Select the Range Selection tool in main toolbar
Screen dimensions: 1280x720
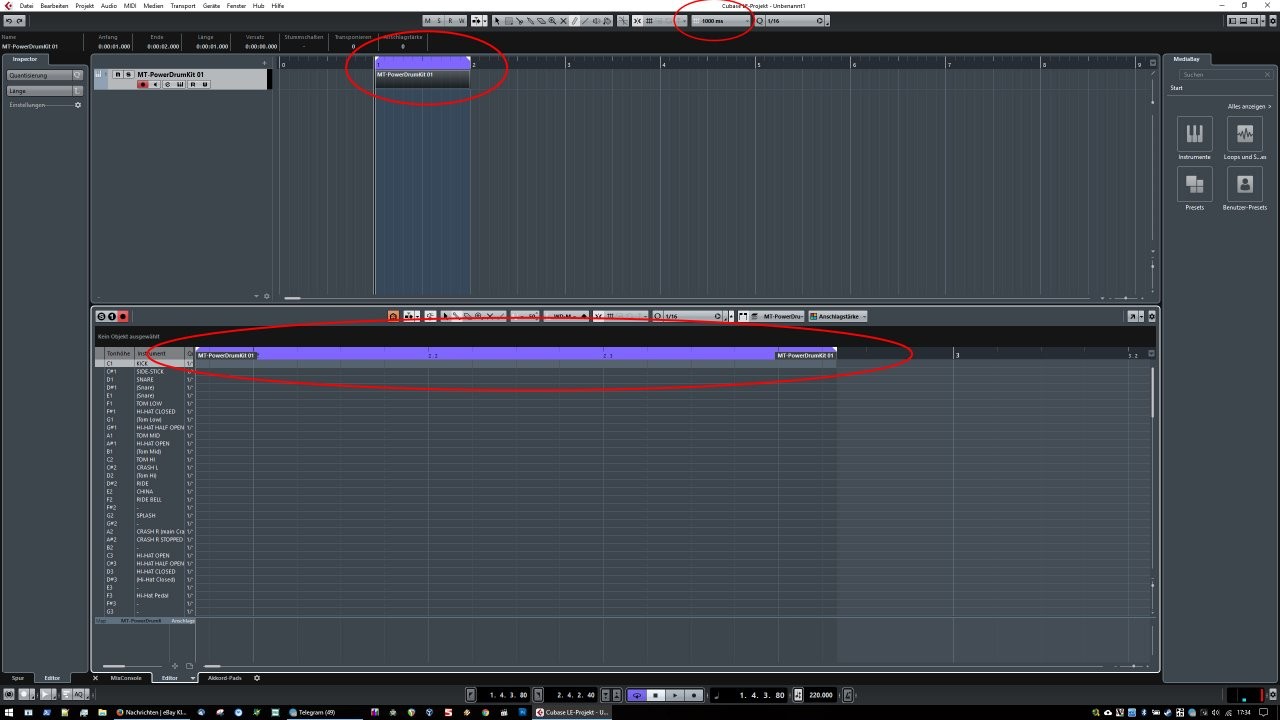pos(508,21)
